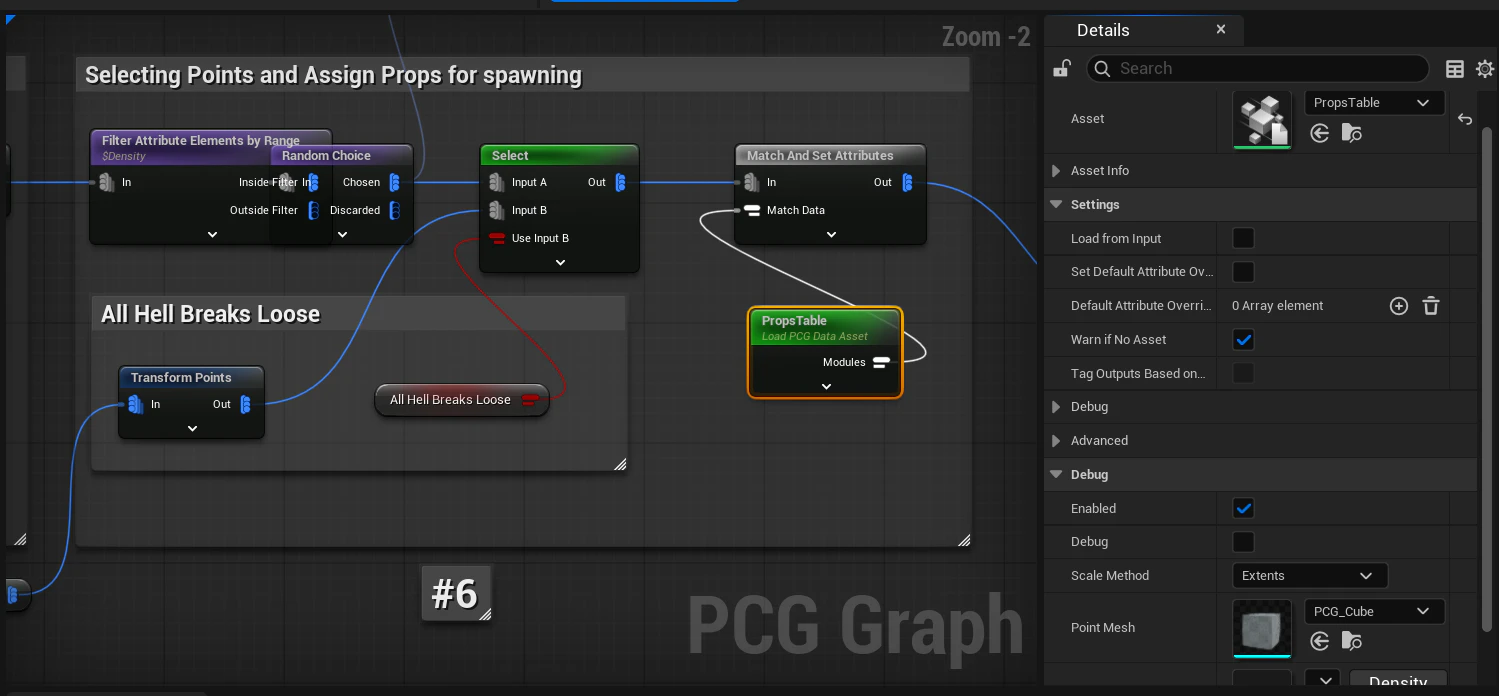
Task: Click the Match Data pin
Action: pos(751,210)
